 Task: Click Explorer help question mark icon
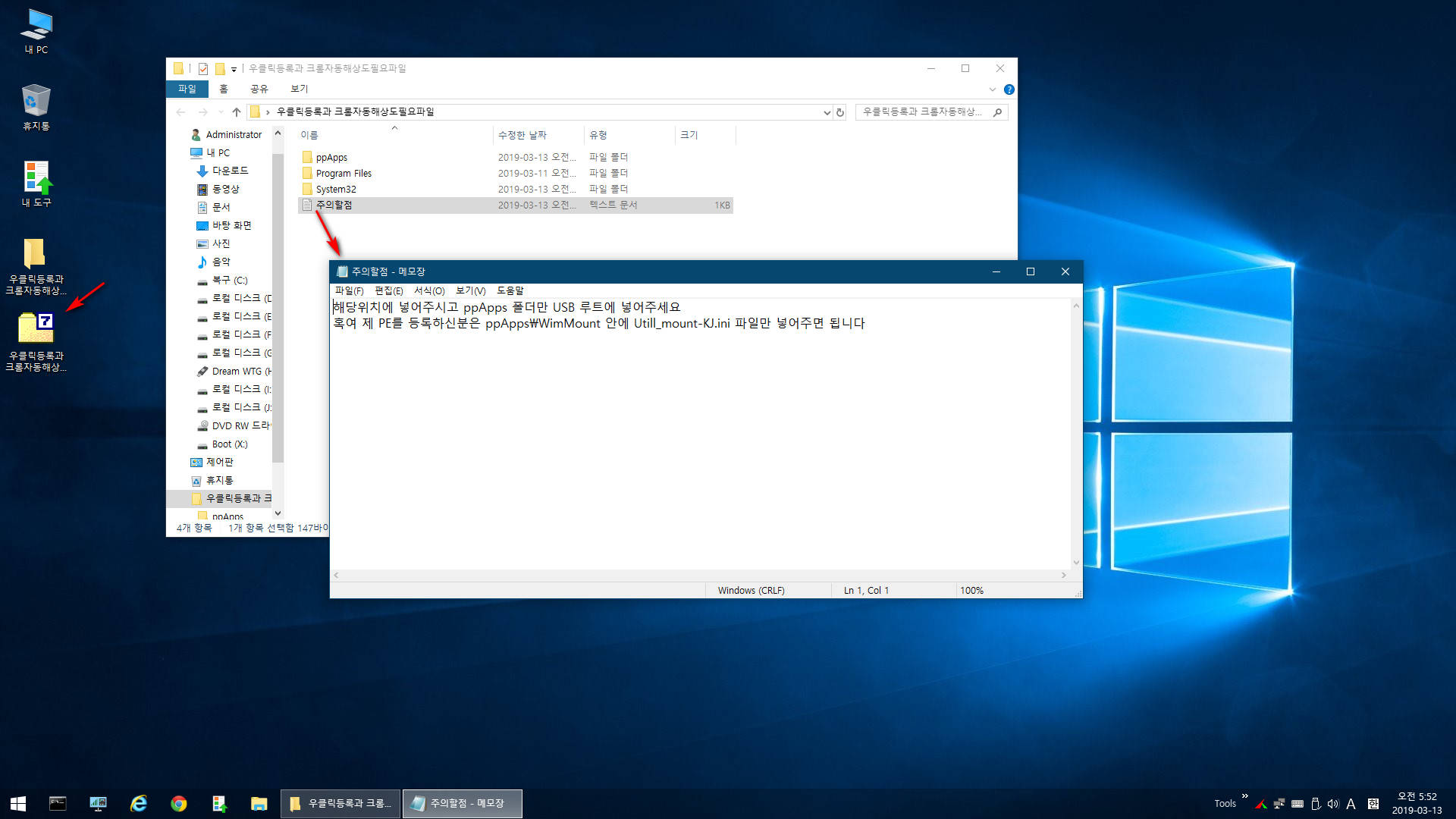(1009, 89)
